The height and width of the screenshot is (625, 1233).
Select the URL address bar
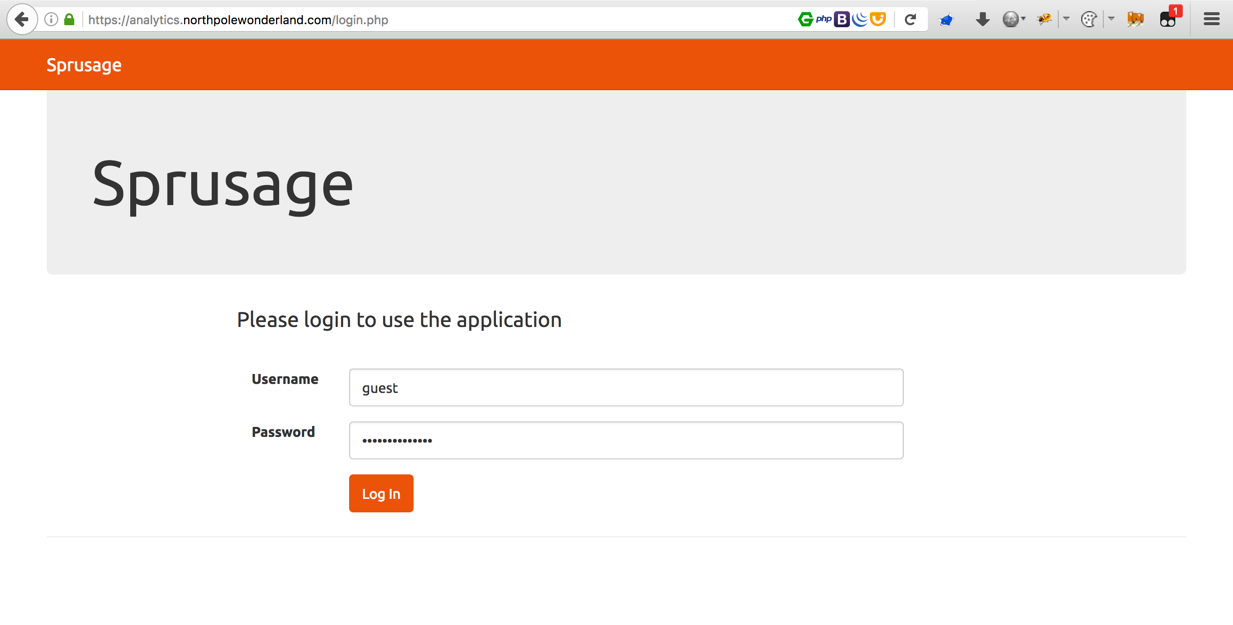tap(440, 19)
